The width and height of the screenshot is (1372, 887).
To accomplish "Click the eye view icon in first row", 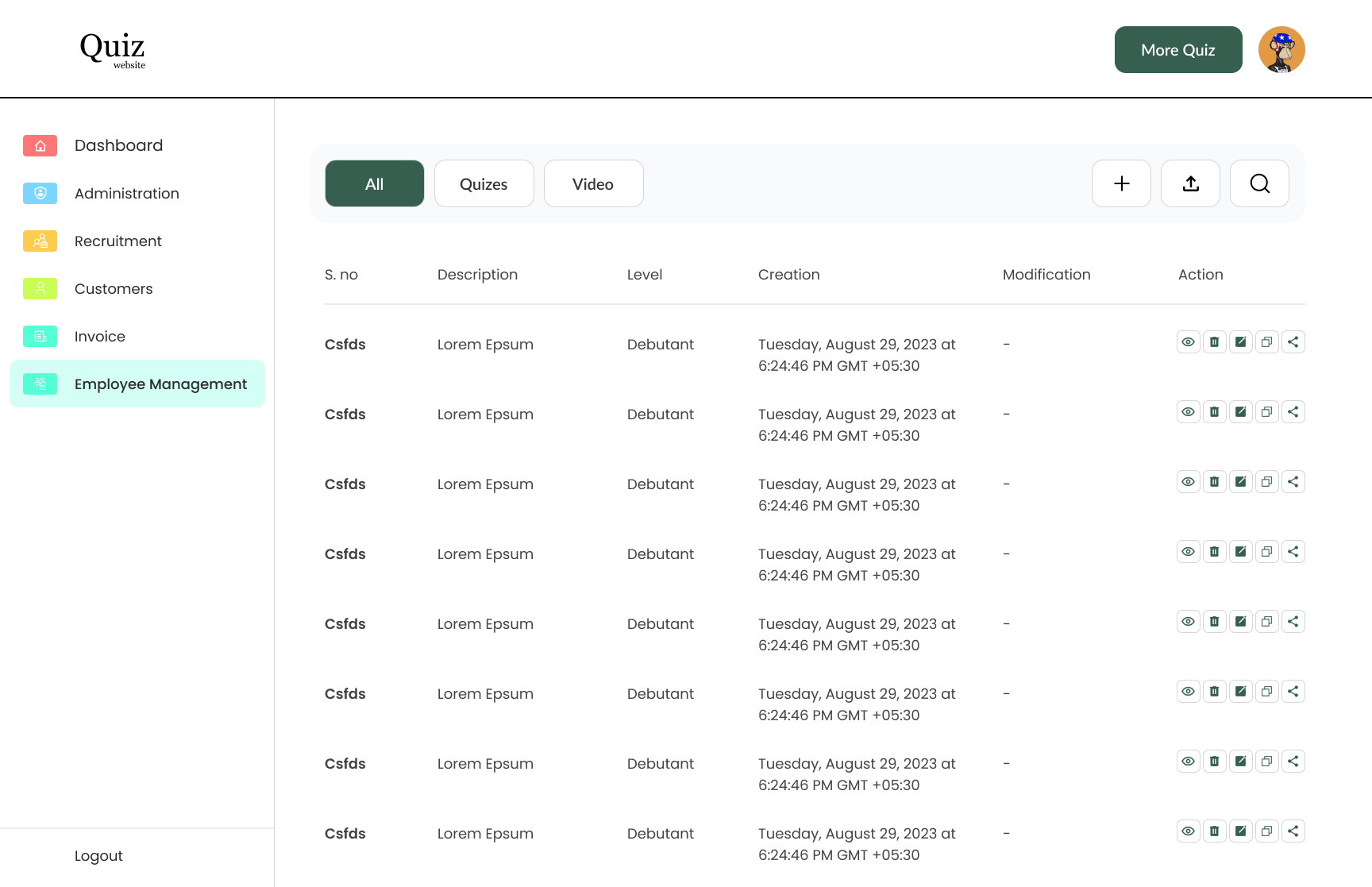I will [1188, 342].
